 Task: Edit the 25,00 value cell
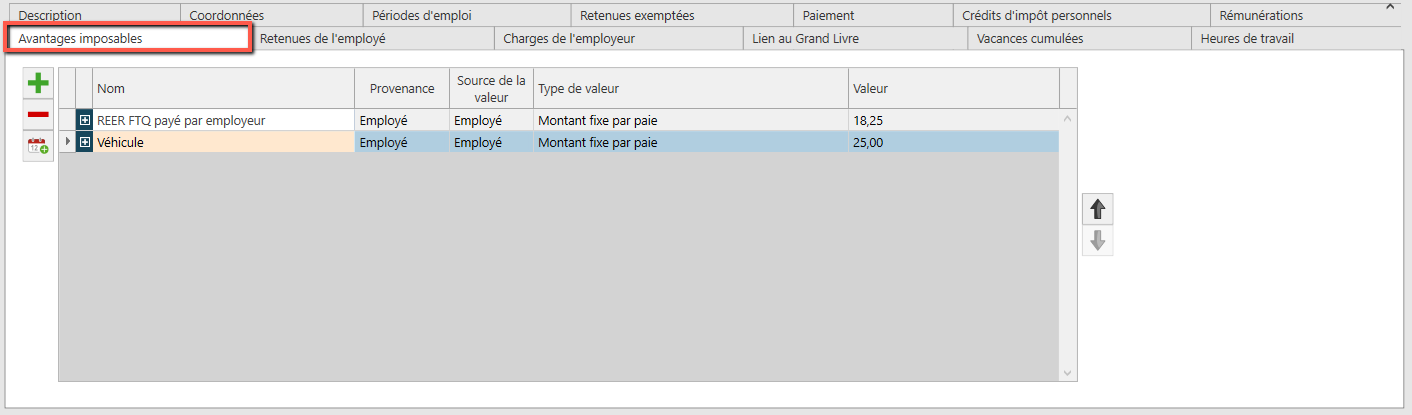[x=954, y=142]
